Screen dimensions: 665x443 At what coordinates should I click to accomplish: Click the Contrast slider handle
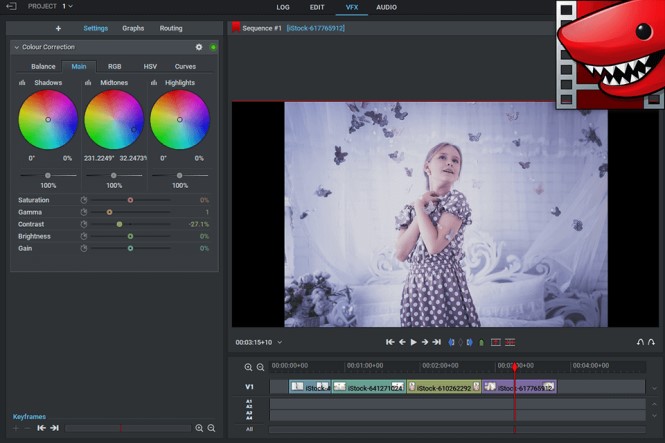pos(120,224)
